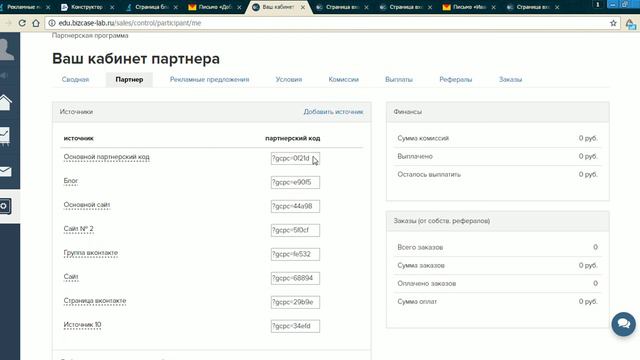Go to browser home page icon
Image resolution: width=640 pixels, height=360 pixels.
coord(36,23)
